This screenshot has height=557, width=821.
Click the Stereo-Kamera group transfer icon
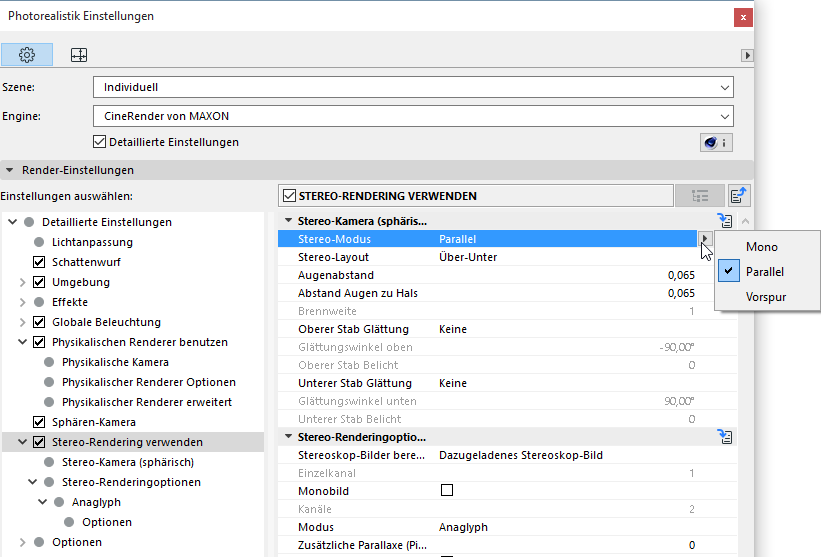click(x=725, y=220)
